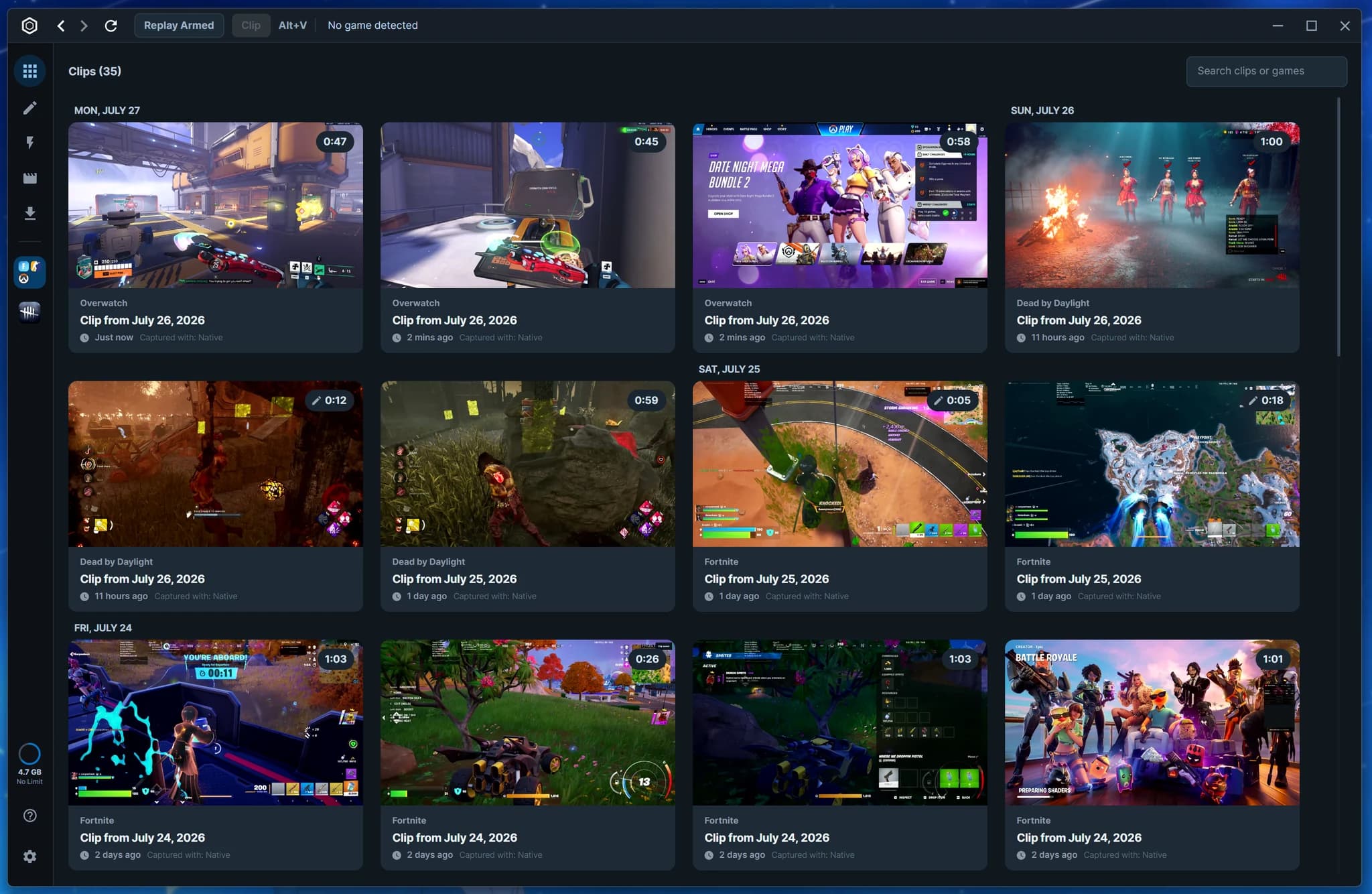Click the No game detected status

pyautogui.click(x=372, y=25)
